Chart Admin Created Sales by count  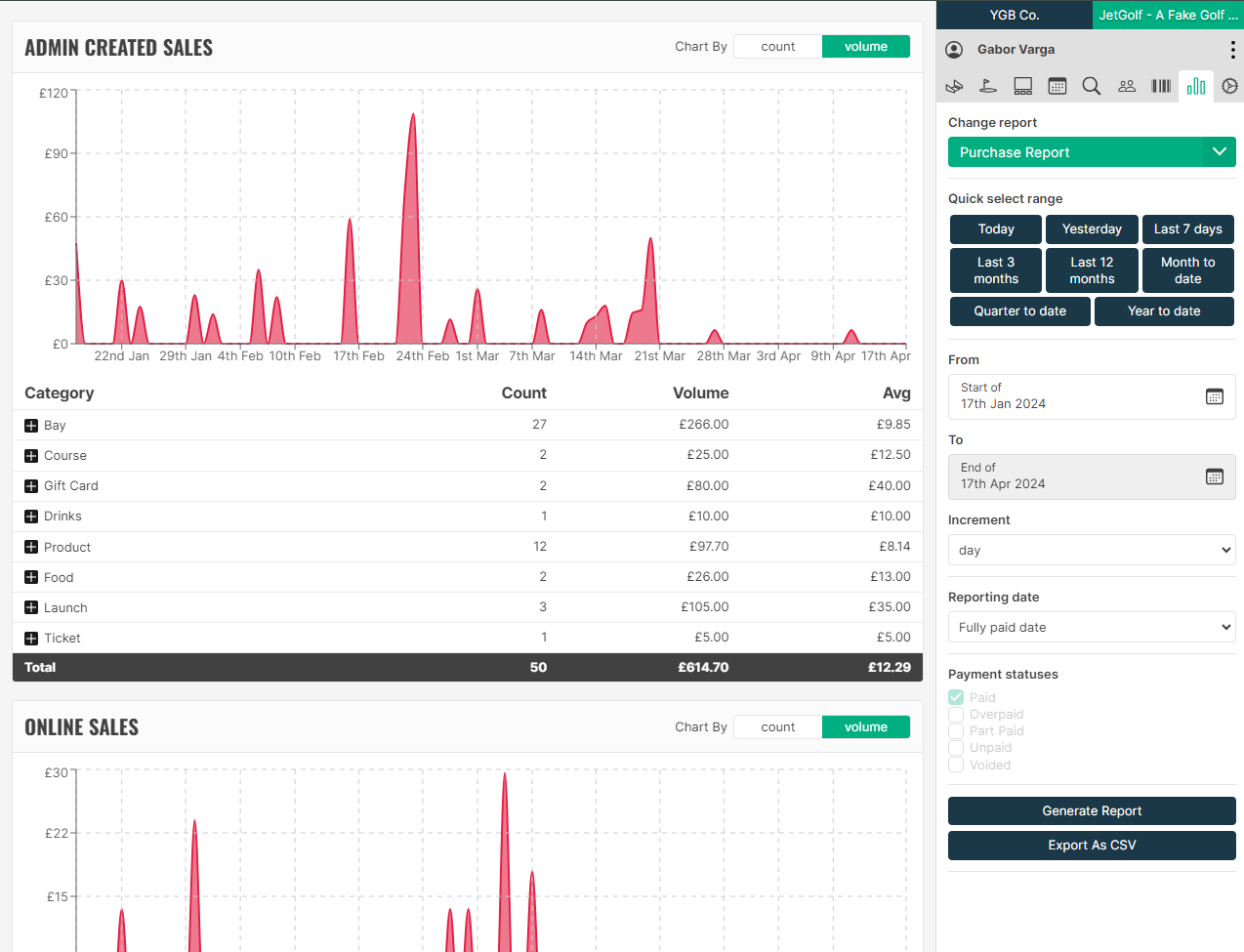pos(778,47)
